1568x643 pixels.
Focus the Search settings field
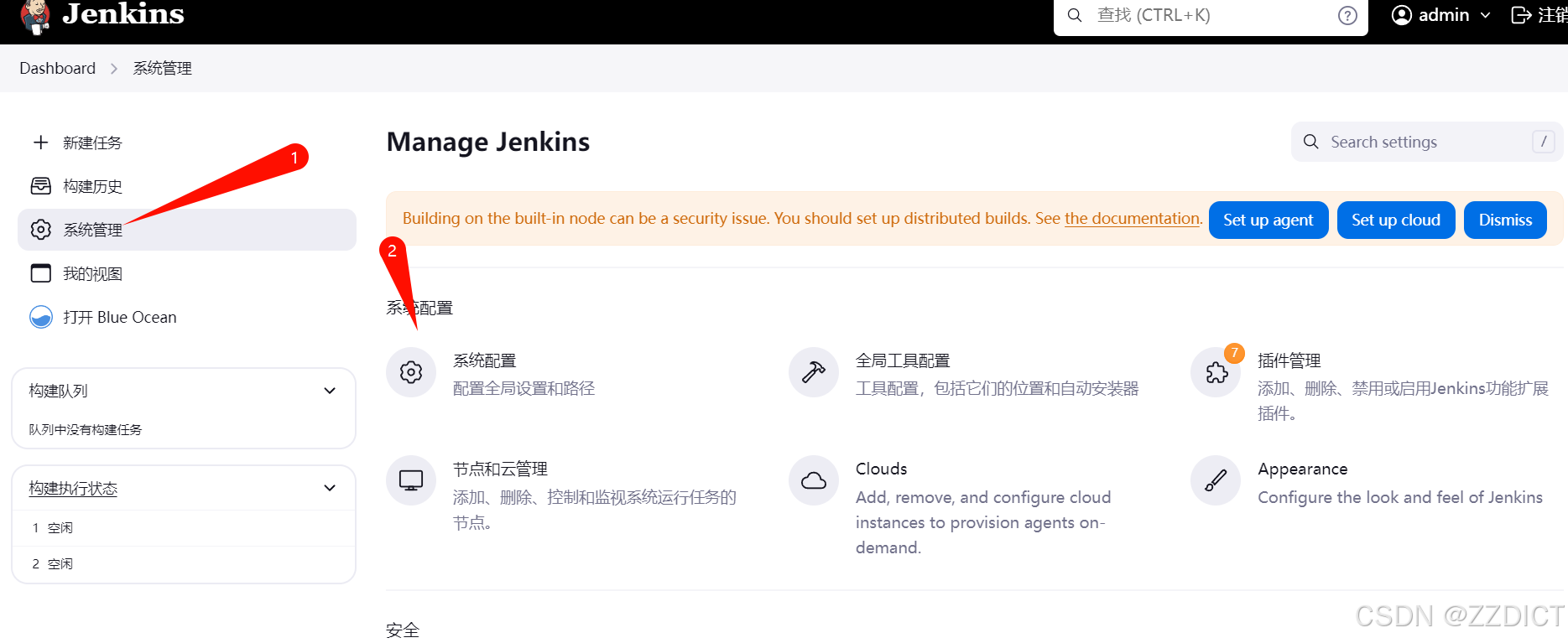coord(1426,142)
